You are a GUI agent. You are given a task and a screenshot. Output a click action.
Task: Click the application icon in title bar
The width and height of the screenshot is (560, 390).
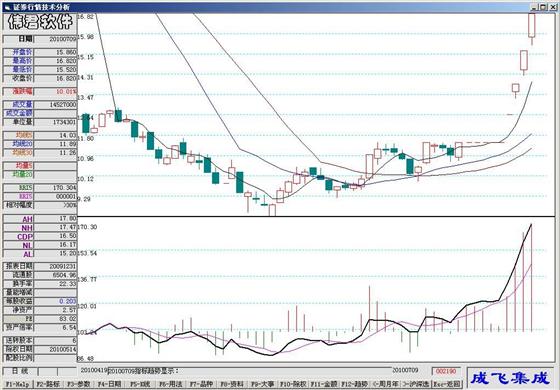pos(7,8)
